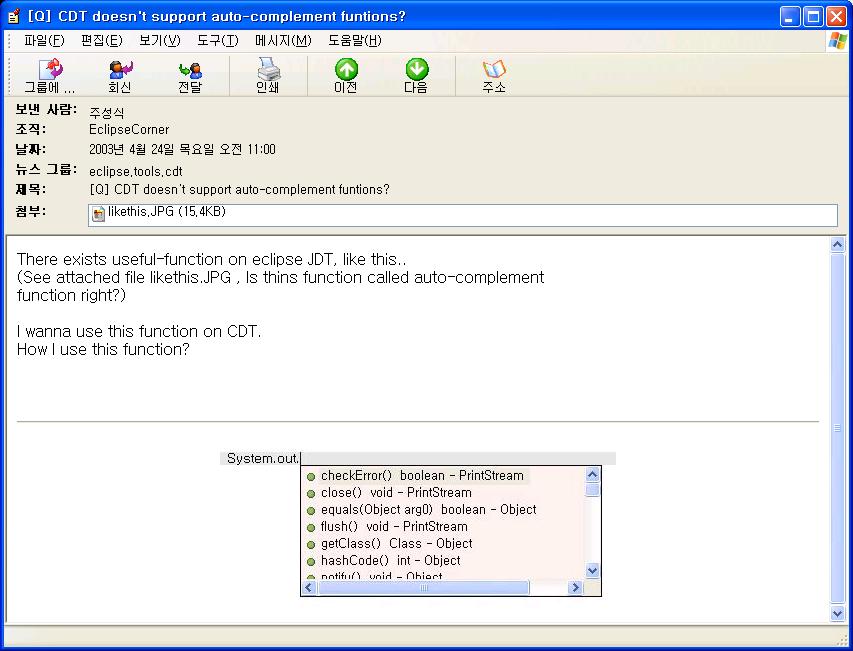The height and width of the screenshot is (651, 853).
Task: Open the 편집(E) menu
Action: [x=102, y=41]
